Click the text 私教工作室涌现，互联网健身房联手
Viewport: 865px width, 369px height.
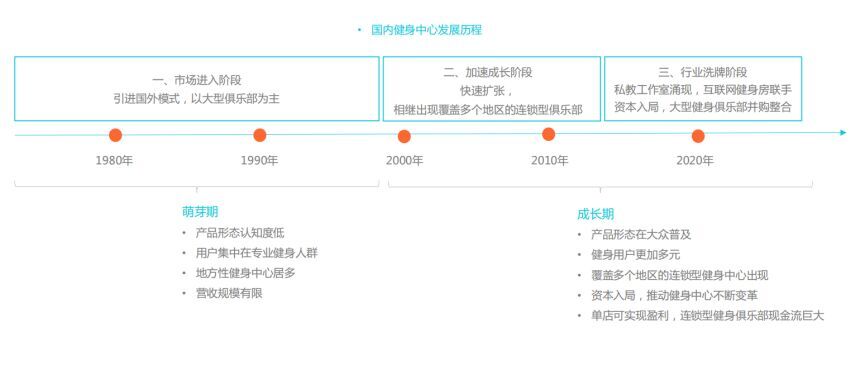703,89
